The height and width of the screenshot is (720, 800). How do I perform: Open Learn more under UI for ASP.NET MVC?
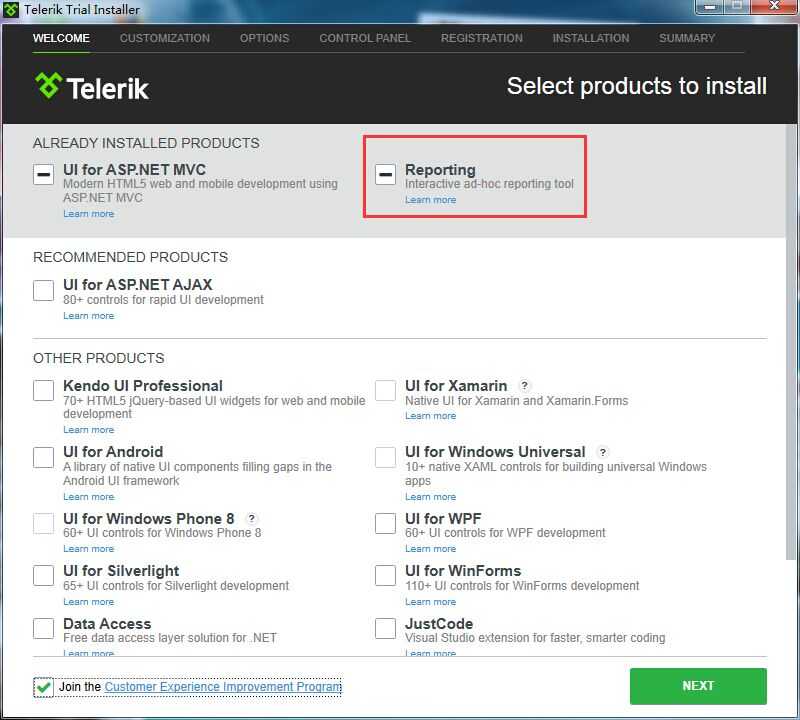click(88, 214)
